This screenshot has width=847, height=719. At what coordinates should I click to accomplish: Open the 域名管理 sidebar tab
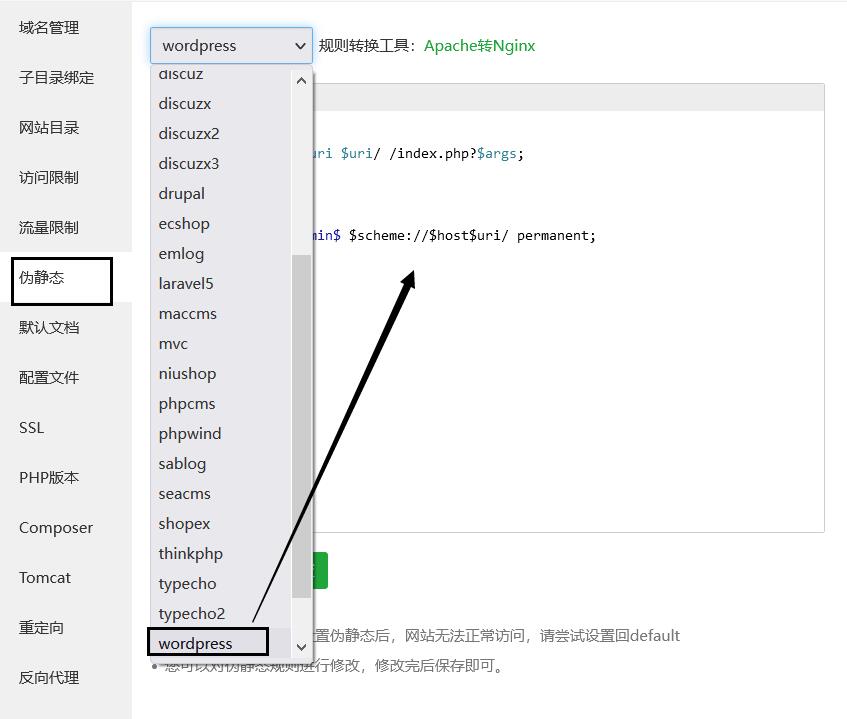49,28
